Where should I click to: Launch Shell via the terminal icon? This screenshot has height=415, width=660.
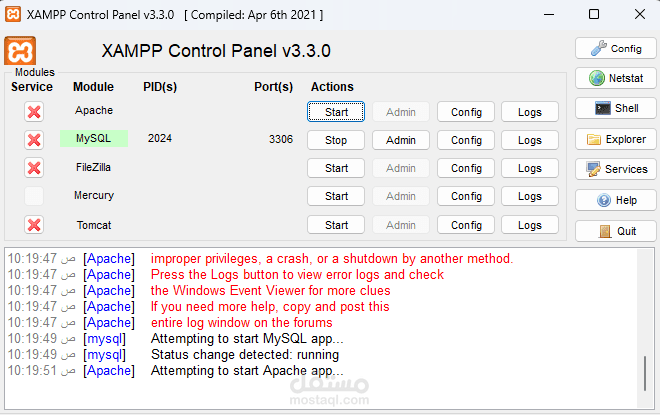(603, 108)
